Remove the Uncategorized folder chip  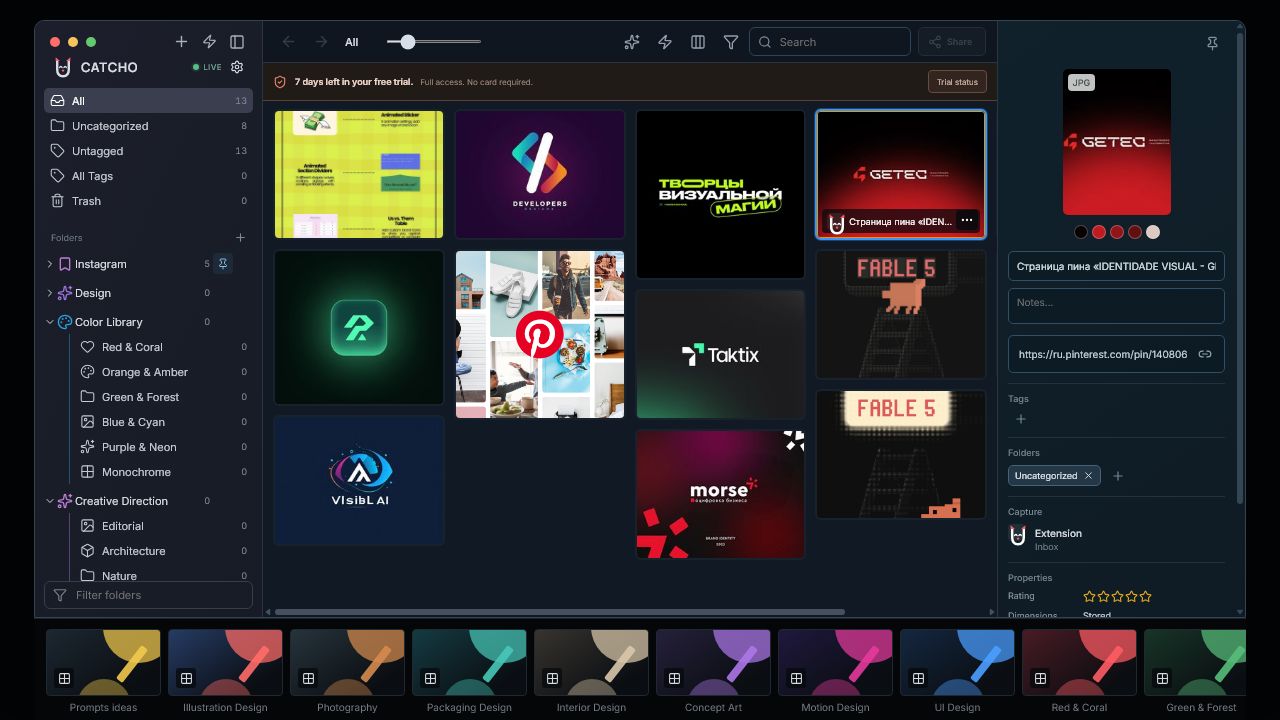pos(1088,476)
